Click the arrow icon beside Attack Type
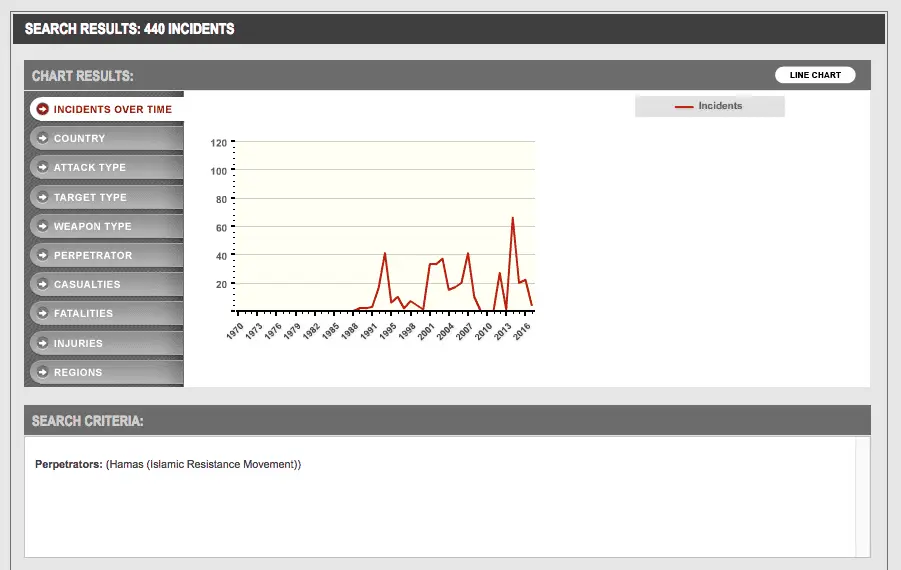This screenshot has height=570, width=901. point(43,167)
